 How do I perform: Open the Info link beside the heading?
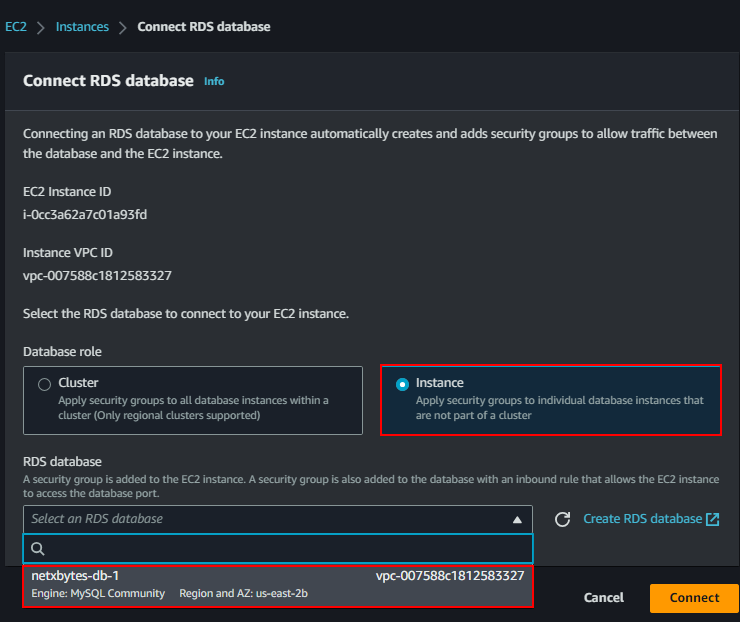coord(214,81)
